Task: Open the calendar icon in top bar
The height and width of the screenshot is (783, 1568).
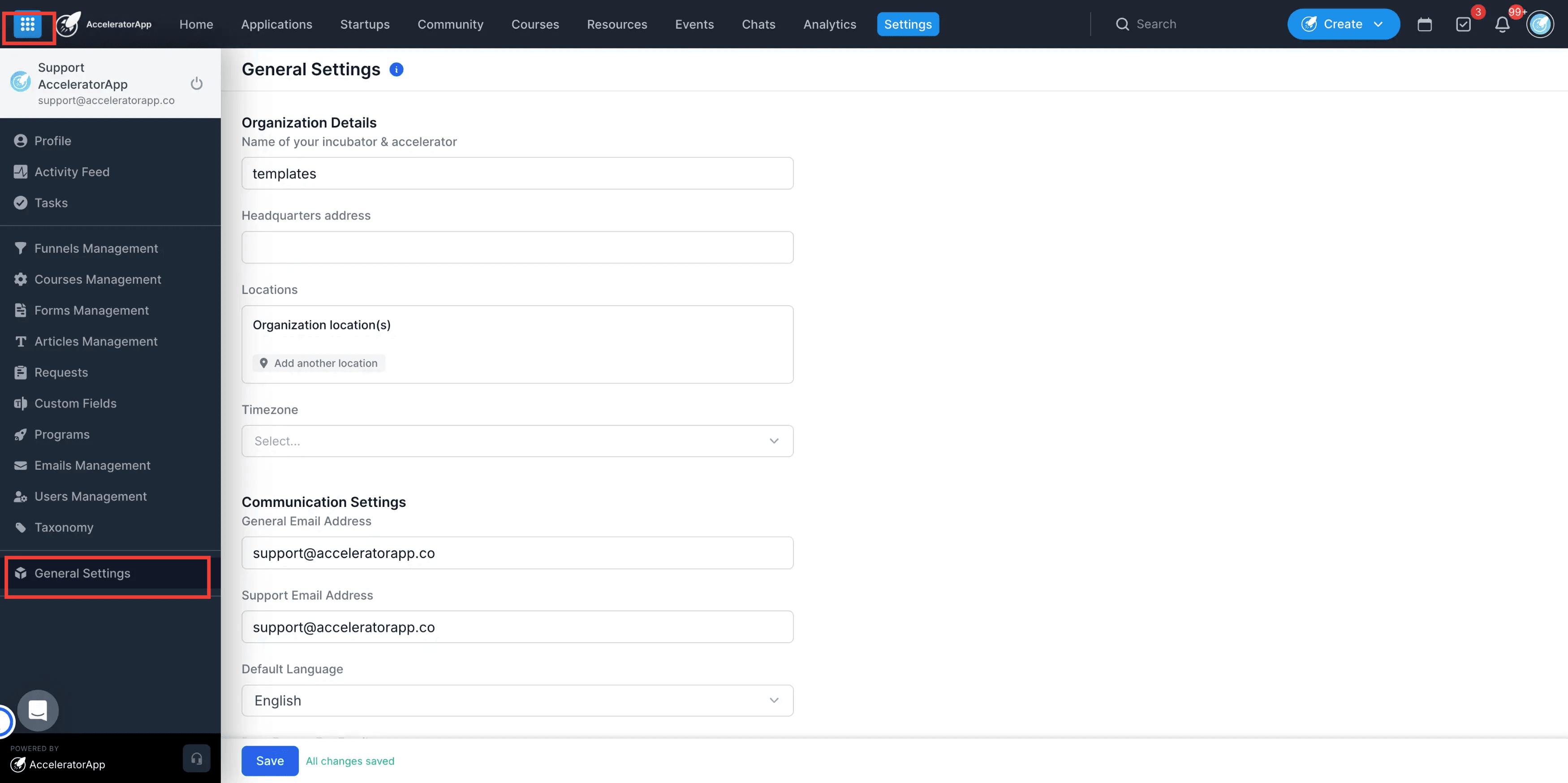Action: click(x=1424, y=24)
